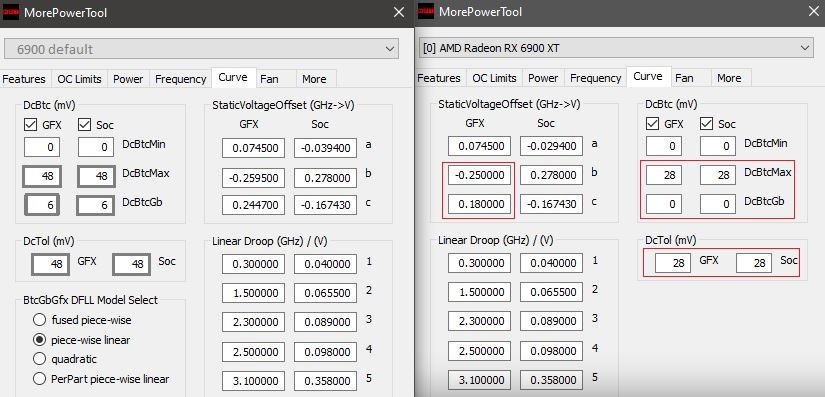This screenshot has height=397, width=825.
Task: Click right window DcTol Soc field
Action: (753, 263)
